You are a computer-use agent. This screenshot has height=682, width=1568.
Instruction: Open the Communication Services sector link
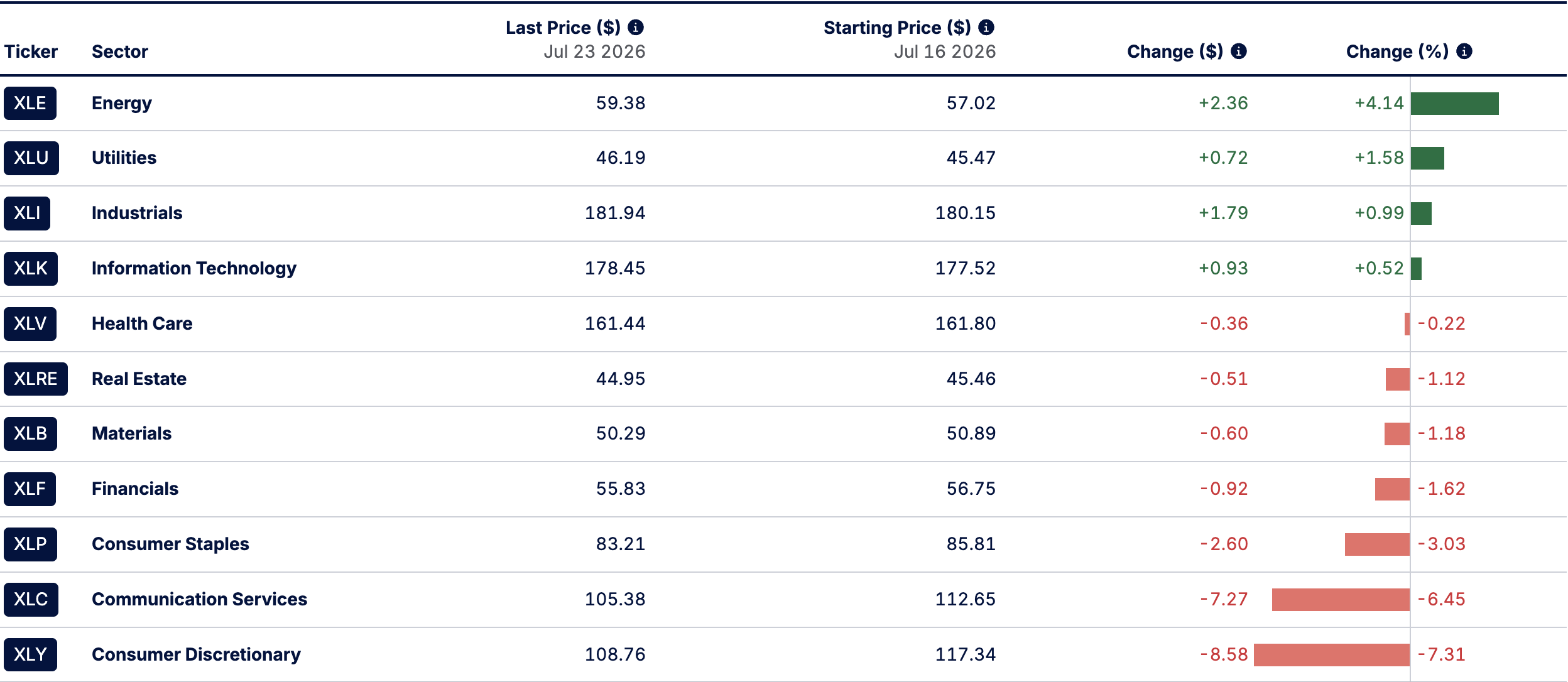point(200,599)
